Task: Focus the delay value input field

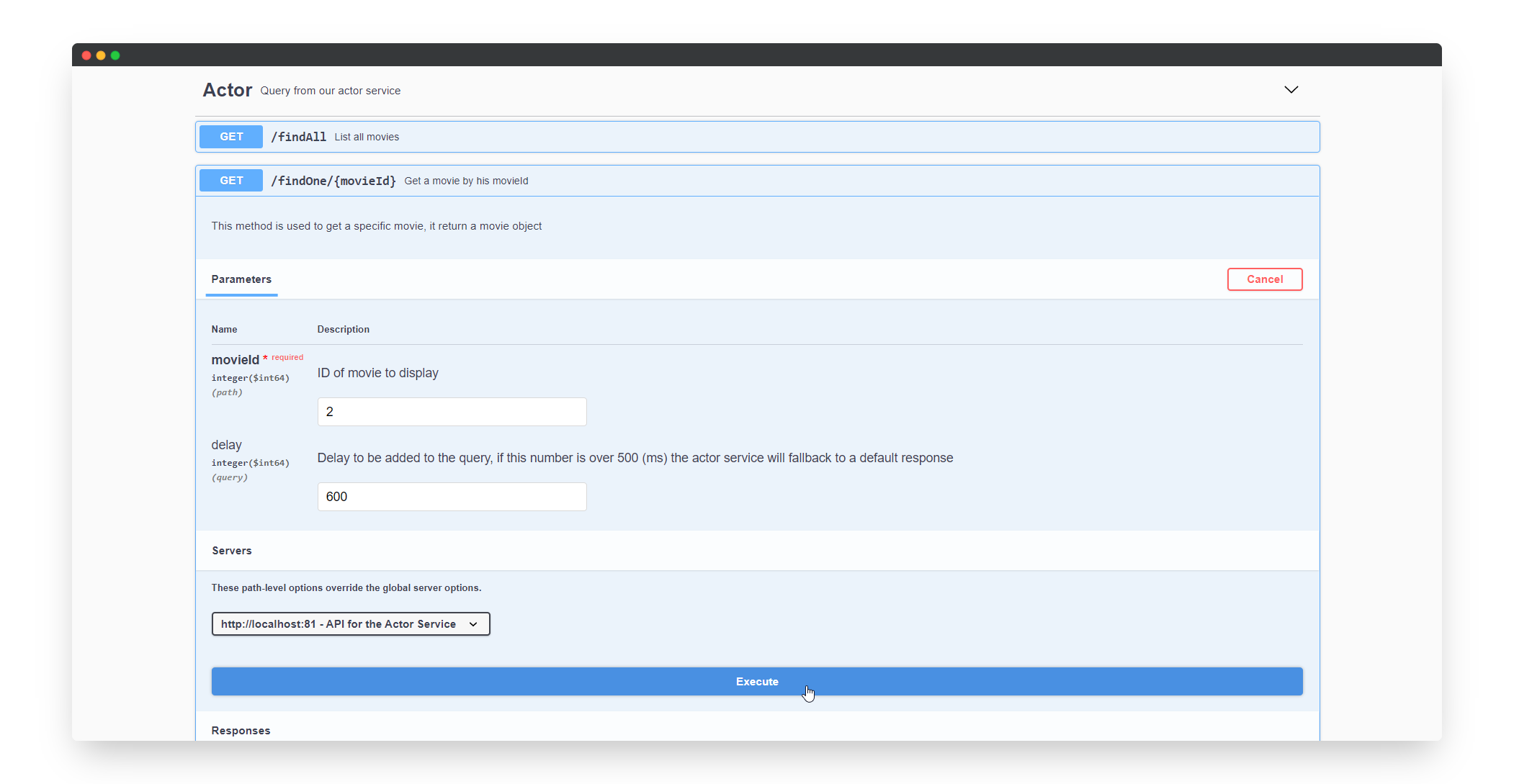Action: pos(452,497)
